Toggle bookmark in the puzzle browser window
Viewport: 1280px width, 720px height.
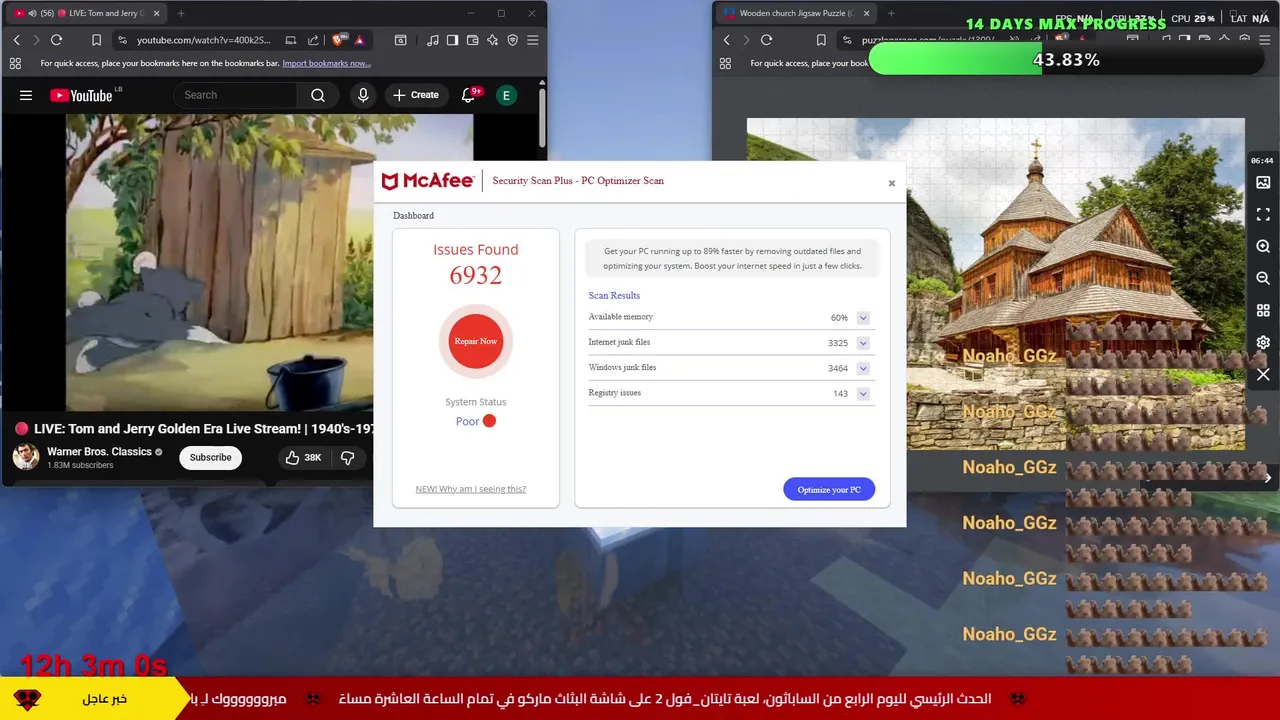[821, 40]
